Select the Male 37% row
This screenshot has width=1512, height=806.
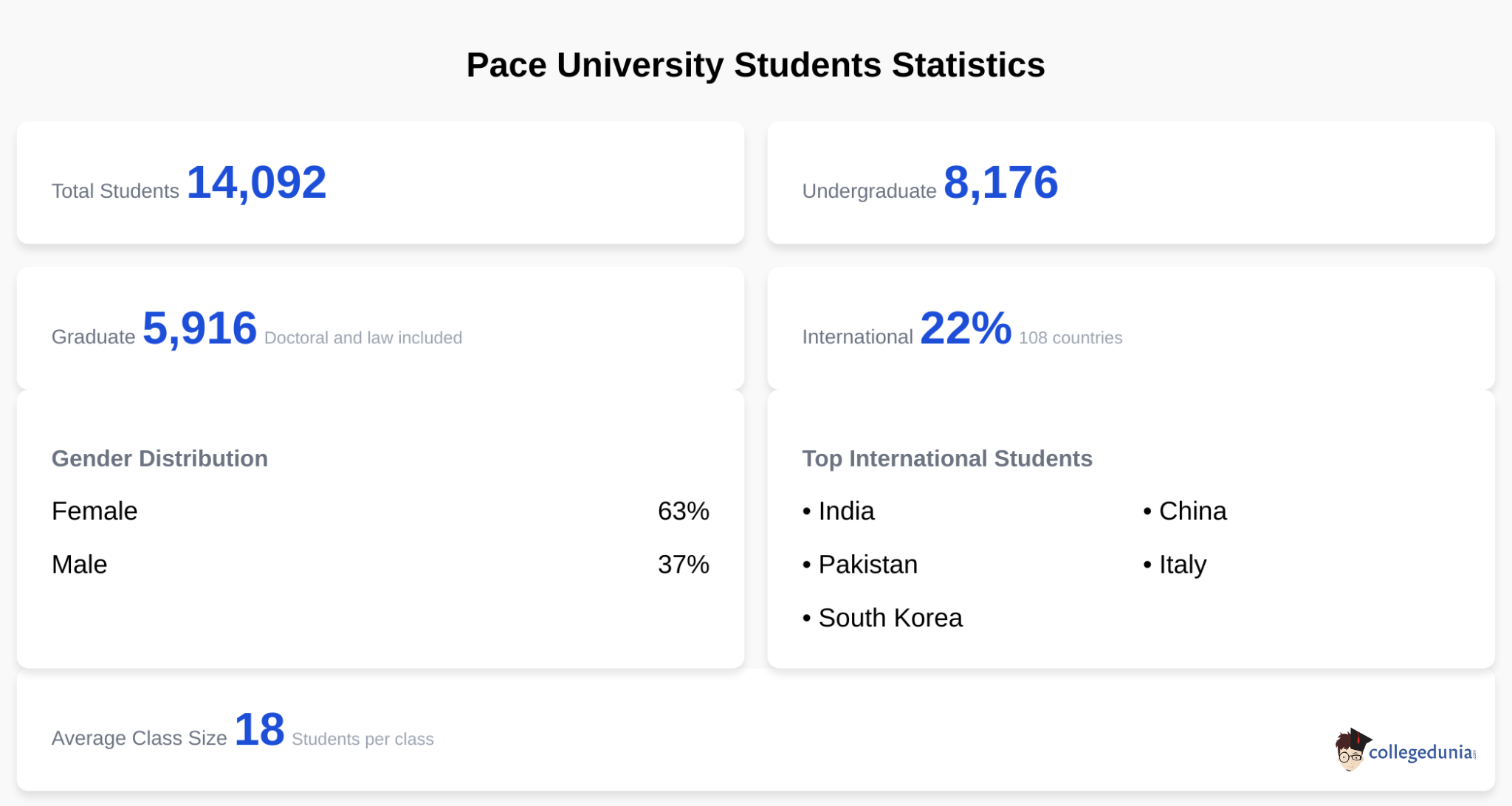(379, 565)
